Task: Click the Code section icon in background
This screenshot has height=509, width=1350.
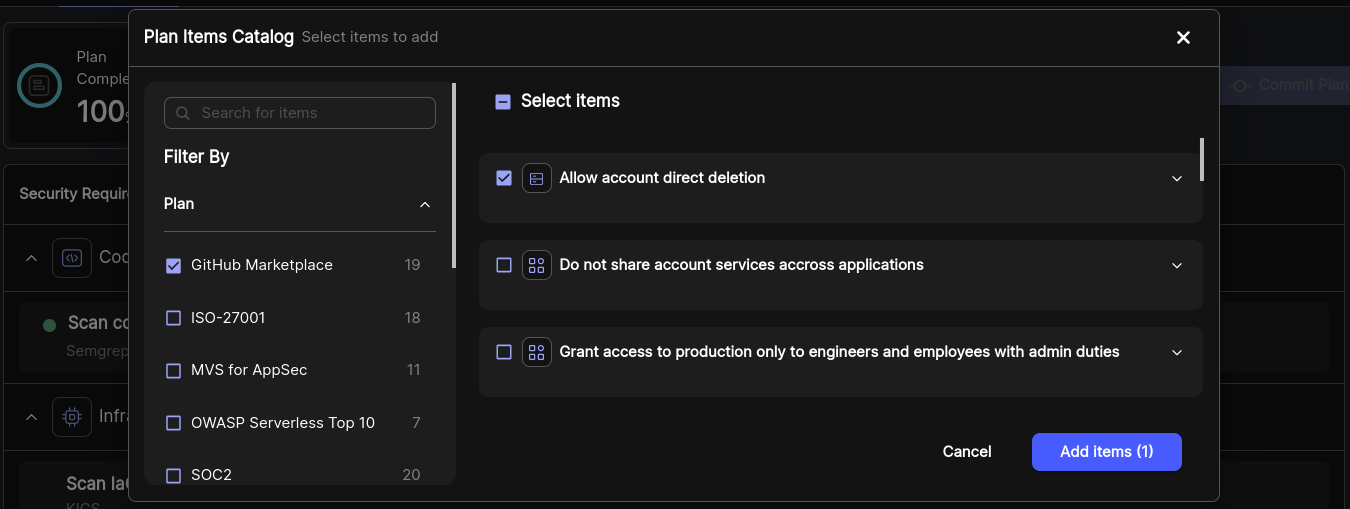Action: coord(72,257)
